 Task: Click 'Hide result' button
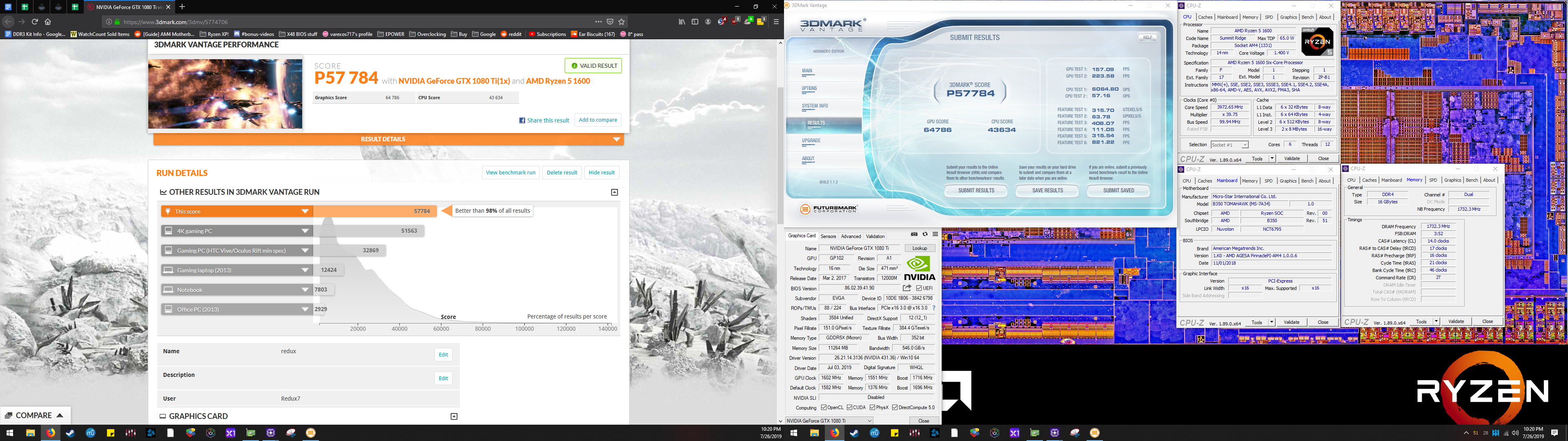click(x=601, y=172)
